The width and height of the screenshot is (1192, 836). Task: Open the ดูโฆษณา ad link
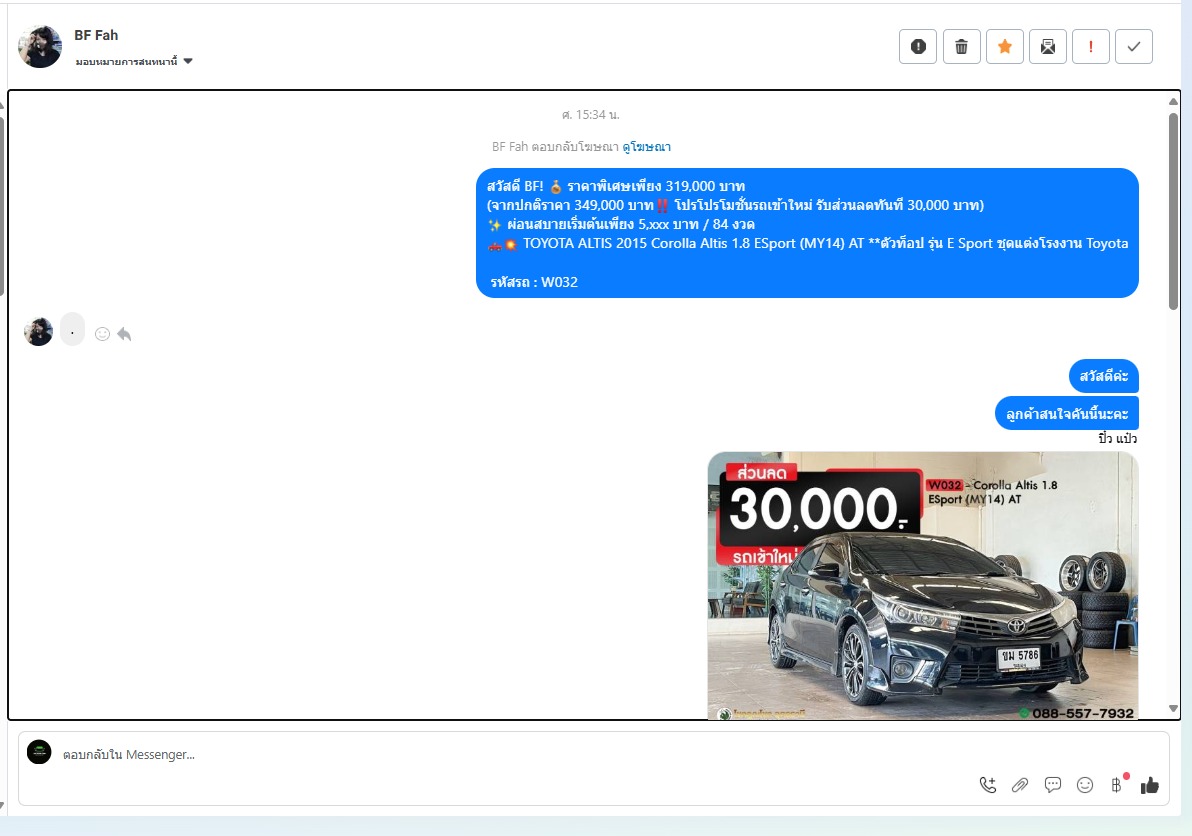click(x=646, y=147)
